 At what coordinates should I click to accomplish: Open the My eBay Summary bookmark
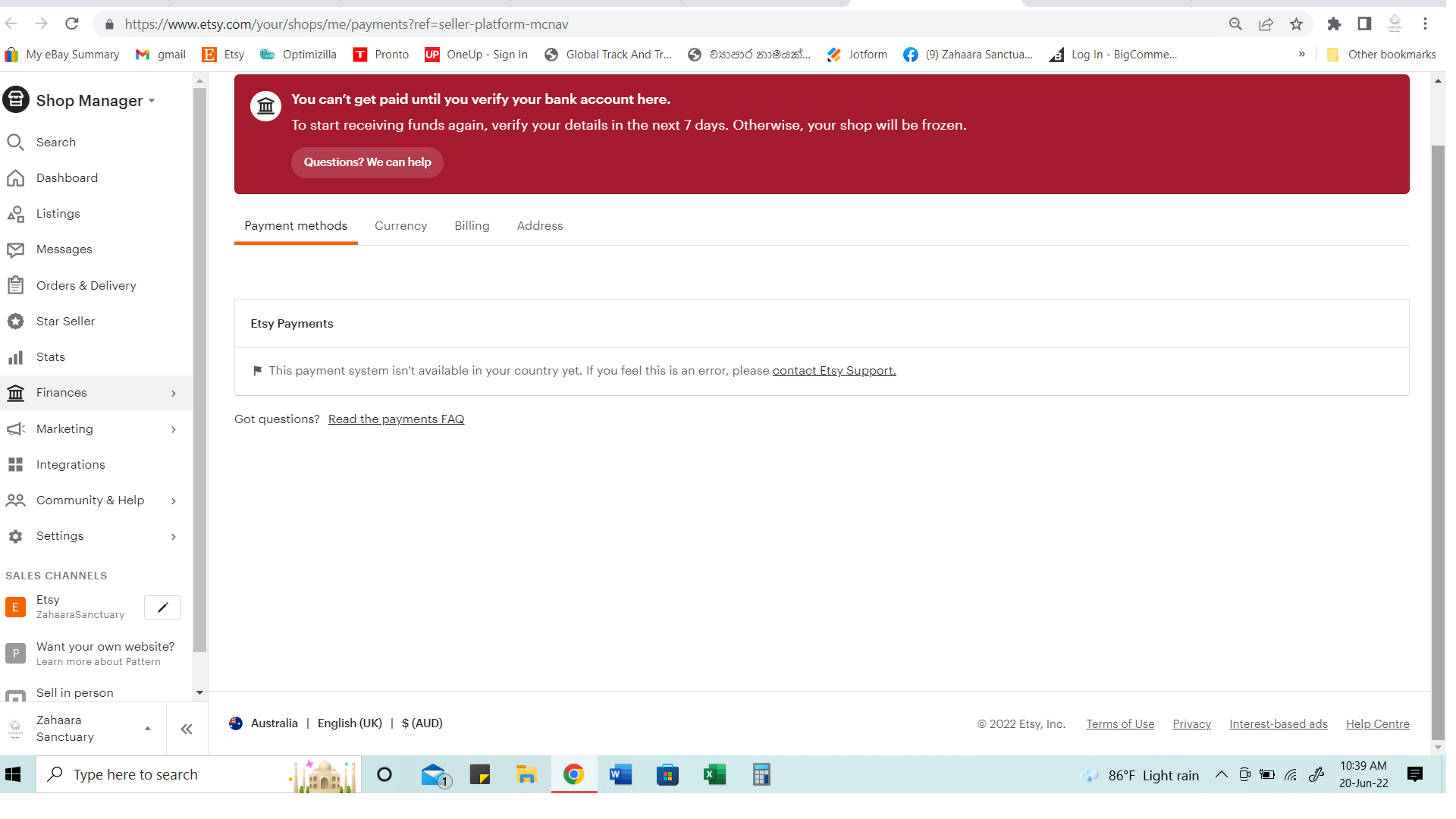62,55
